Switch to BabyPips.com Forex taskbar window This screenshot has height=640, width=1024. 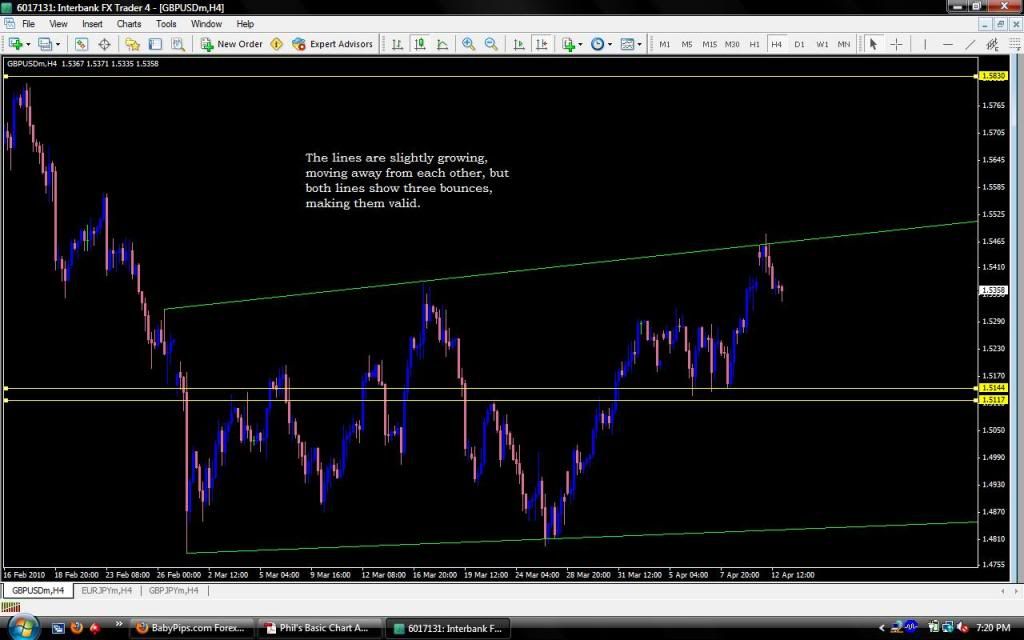[191, 628]
